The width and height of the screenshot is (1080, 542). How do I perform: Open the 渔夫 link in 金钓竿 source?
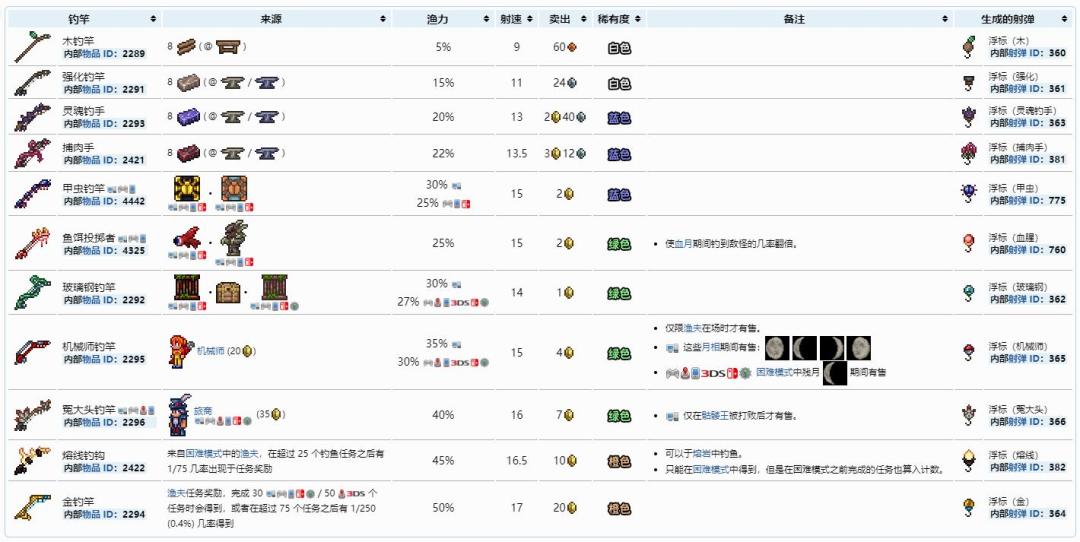point(176,494)
